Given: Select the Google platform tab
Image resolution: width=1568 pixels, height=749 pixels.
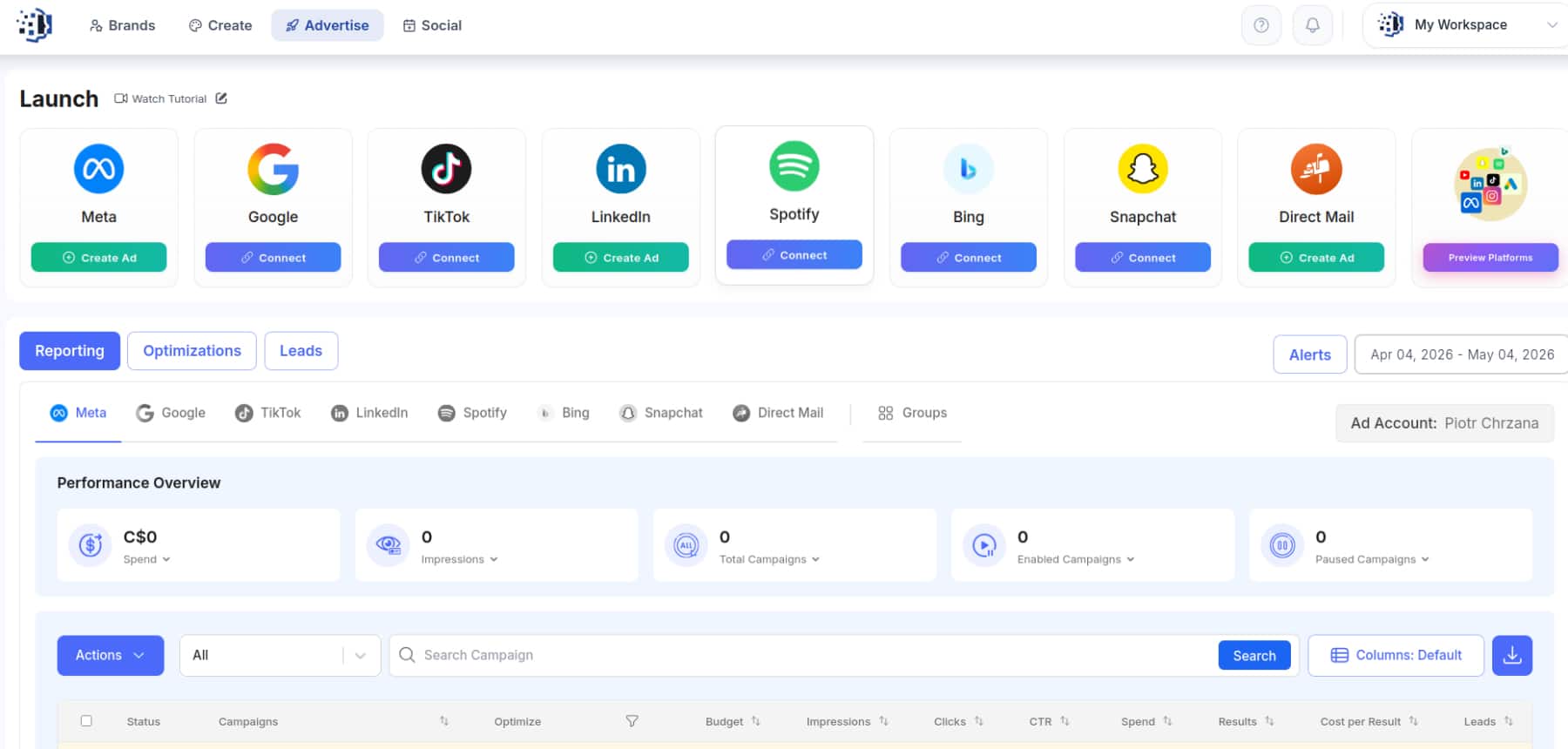Looking at the screenshot, I should point(171,413).
